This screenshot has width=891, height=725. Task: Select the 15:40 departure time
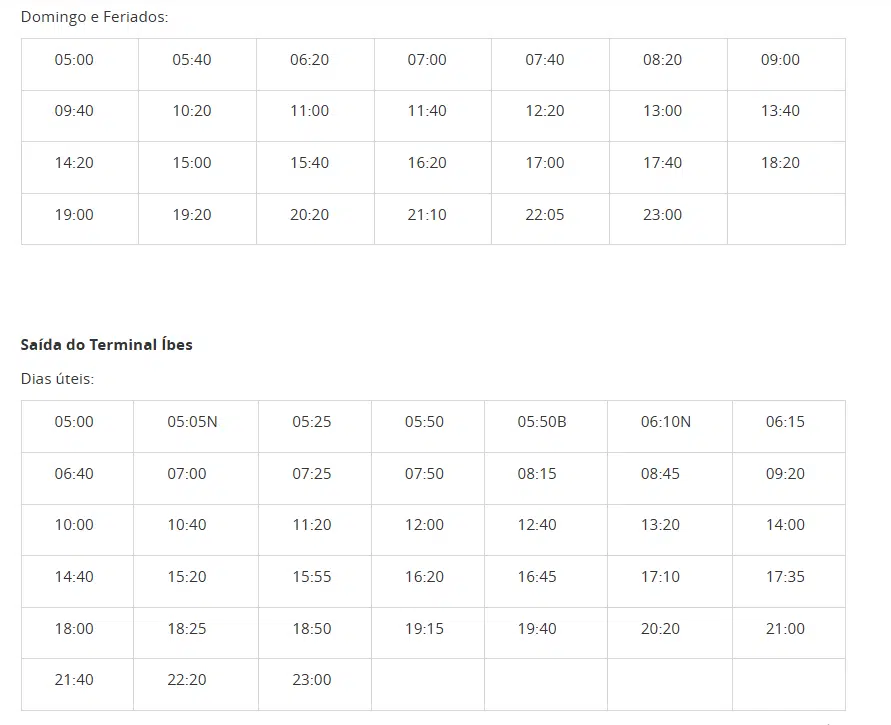309,163
